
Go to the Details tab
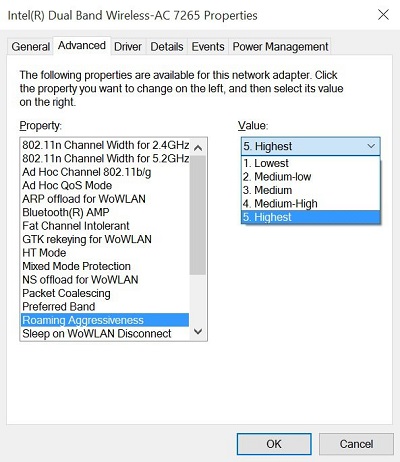(167, 47)
